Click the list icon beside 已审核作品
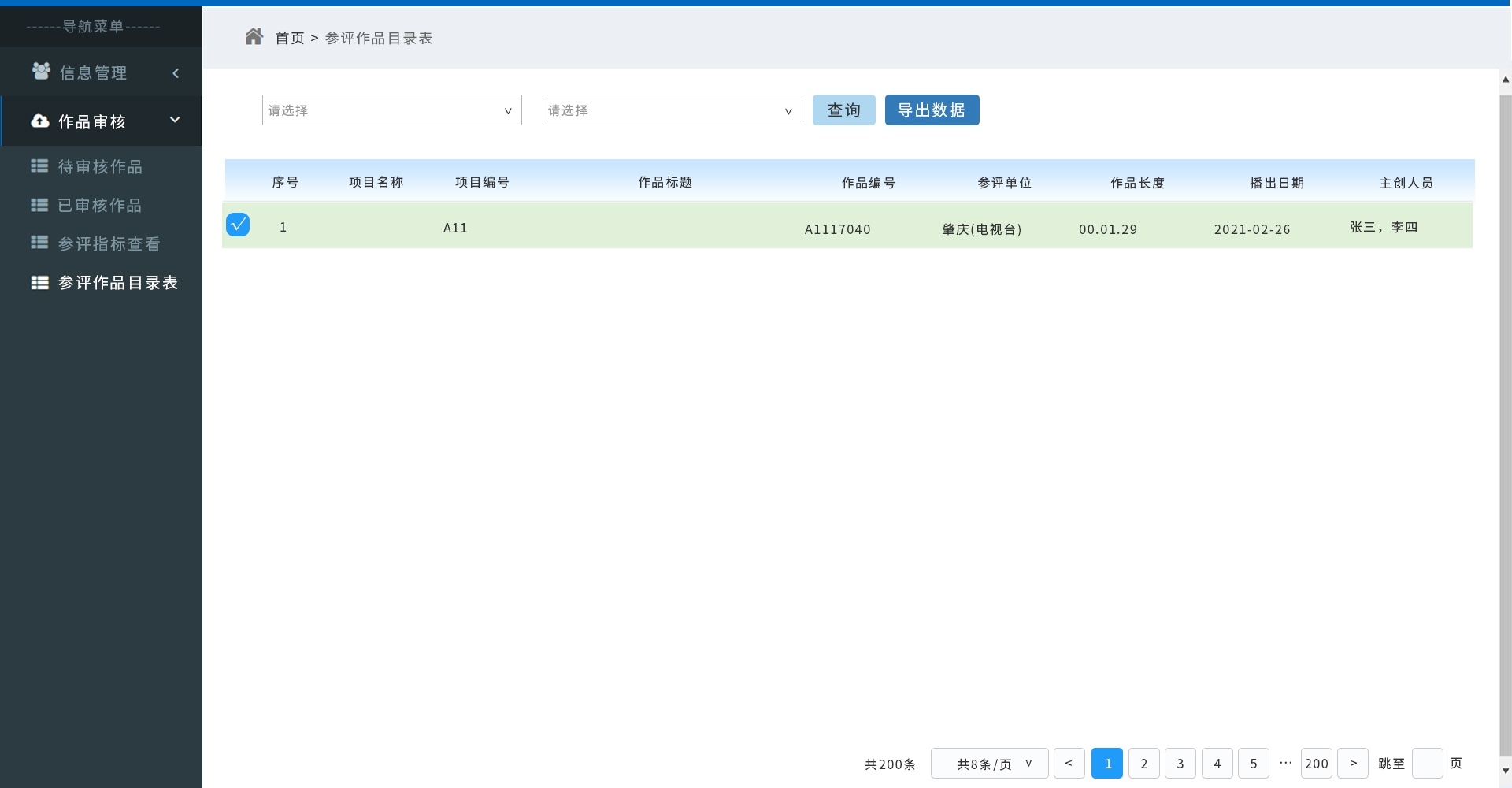 [39, 205]
